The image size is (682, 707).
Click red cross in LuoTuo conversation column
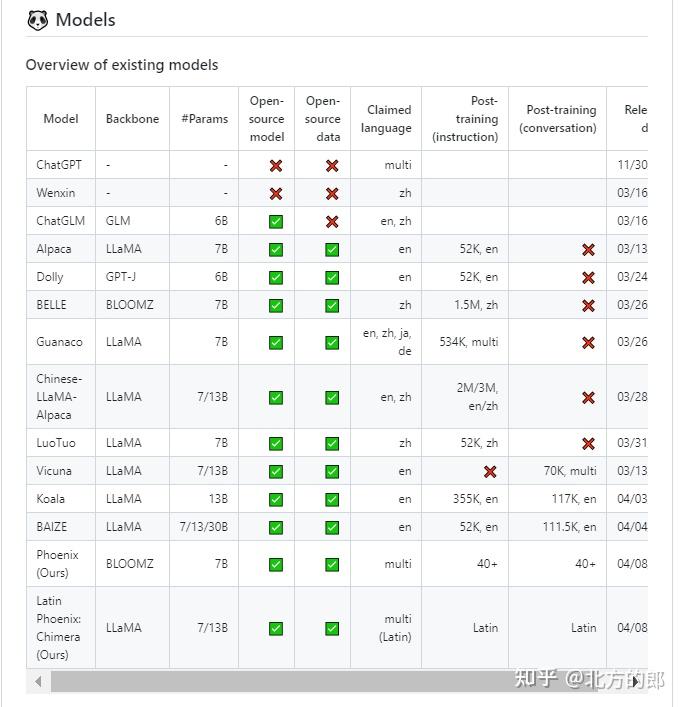click(x=588, y=444)
